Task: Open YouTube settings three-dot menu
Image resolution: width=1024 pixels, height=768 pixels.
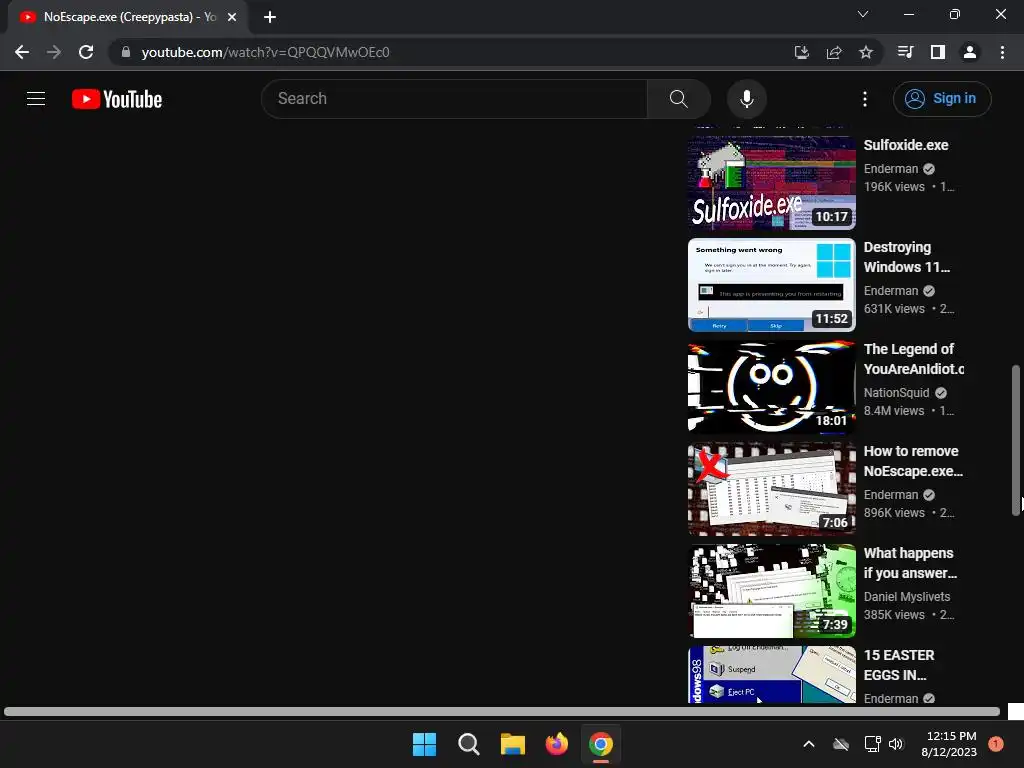Action: pos(865,99)
